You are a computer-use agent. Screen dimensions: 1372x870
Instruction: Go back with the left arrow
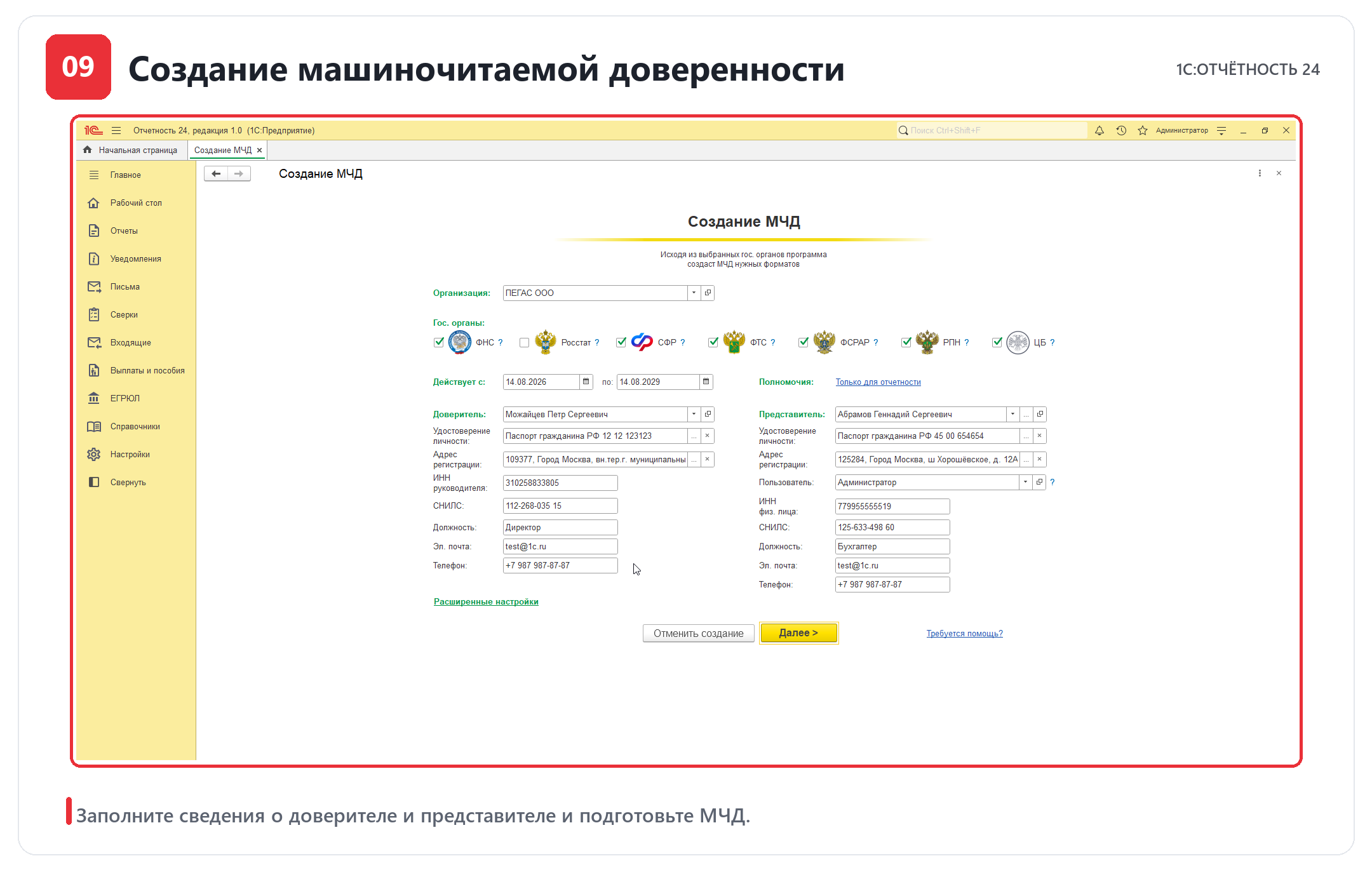pyautogui.click(x=216, y=173)
